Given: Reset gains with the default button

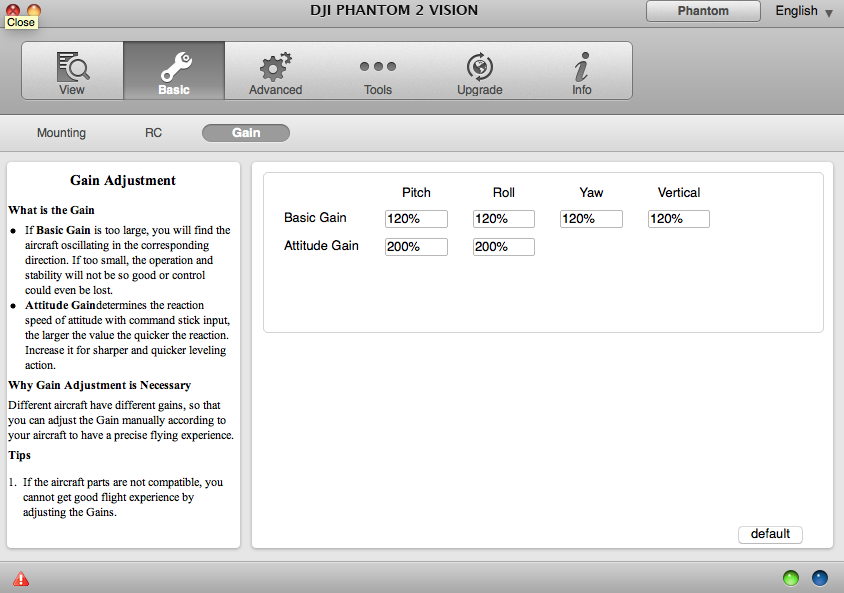Looking at the screenshot, I should click(770, 534).
